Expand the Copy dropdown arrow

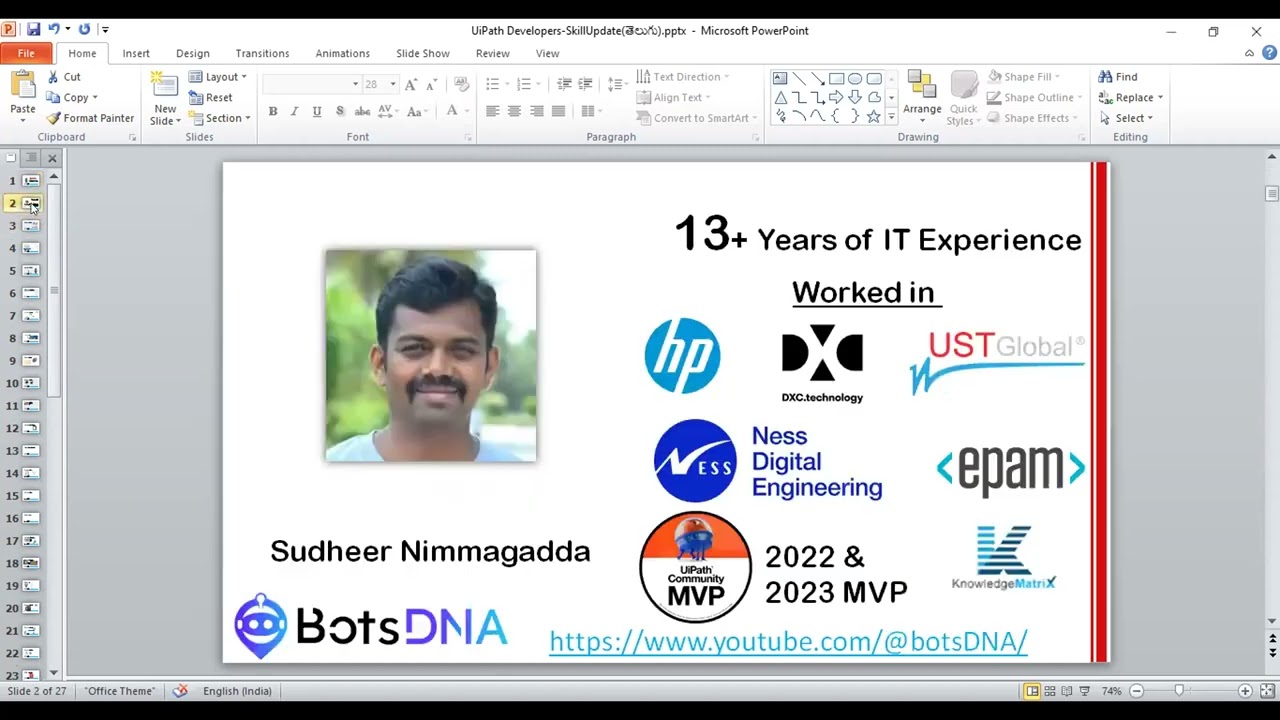coord(95,98)
